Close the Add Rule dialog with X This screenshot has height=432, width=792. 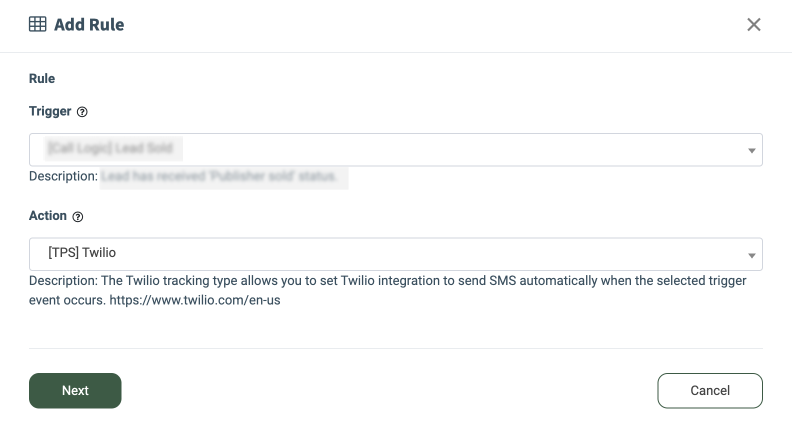pyautogui.click(x=754, y=24)
